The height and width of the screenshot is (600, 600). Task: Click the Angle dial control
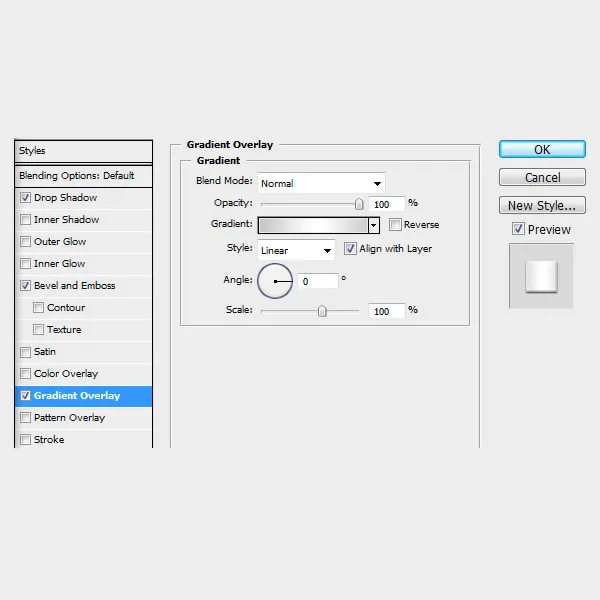pyautogui.click(x=275, y=281)
